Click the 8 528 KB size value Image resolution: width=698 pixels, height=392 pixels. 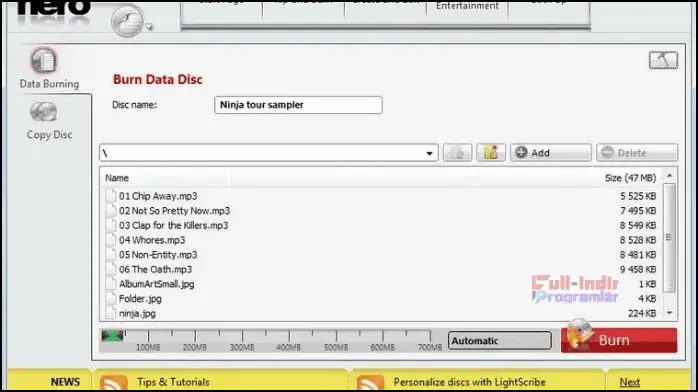pyautogui.click(x=638, y=240)
